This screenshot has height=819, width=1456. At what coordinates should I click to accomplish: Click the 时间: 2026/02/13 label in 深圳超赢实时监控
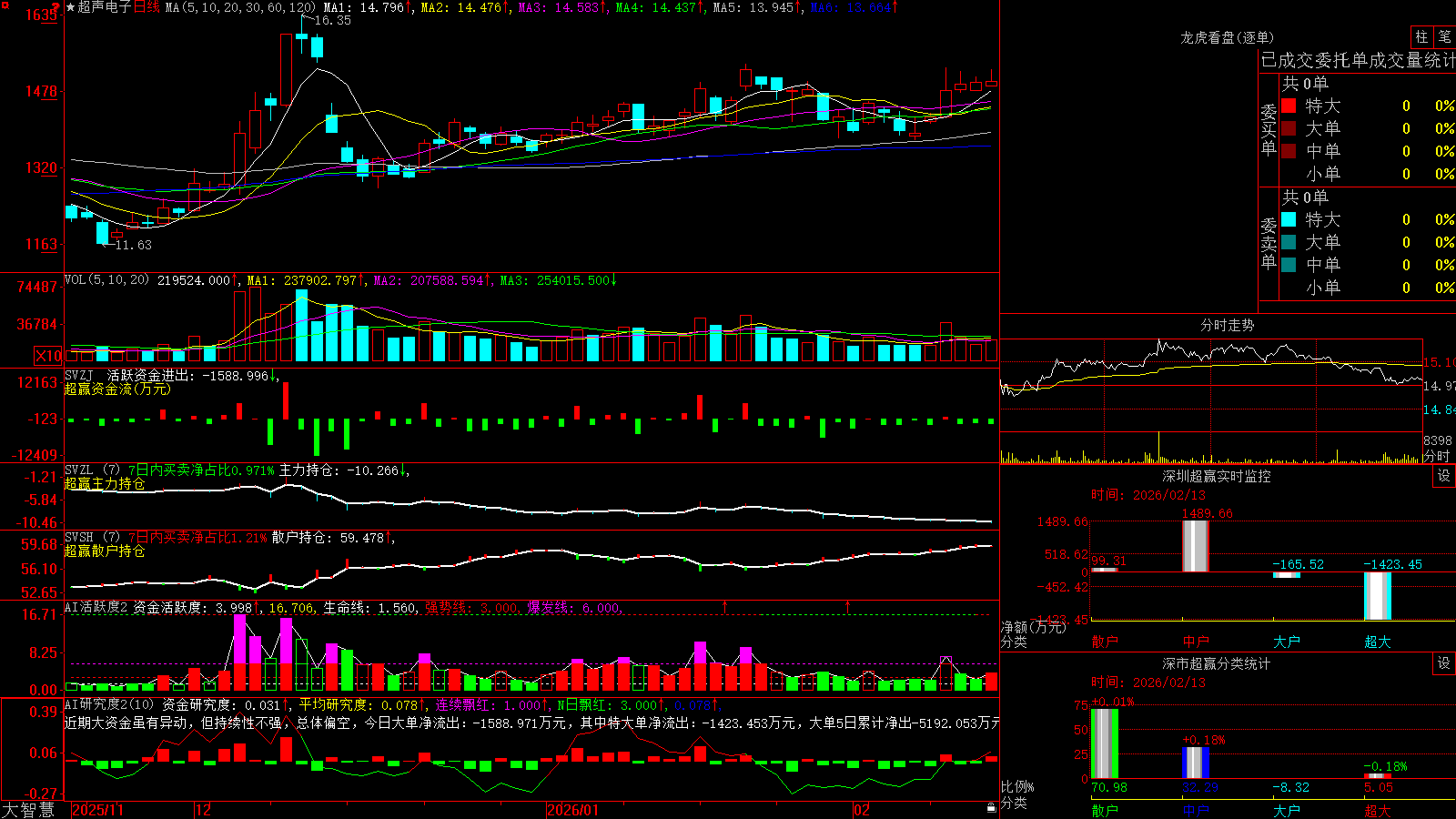(1148, 495)
